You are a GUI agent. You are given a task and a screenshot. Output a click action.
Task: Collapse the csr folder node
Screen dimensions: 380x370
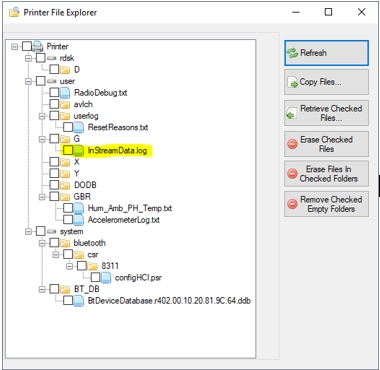coord(56,255)
